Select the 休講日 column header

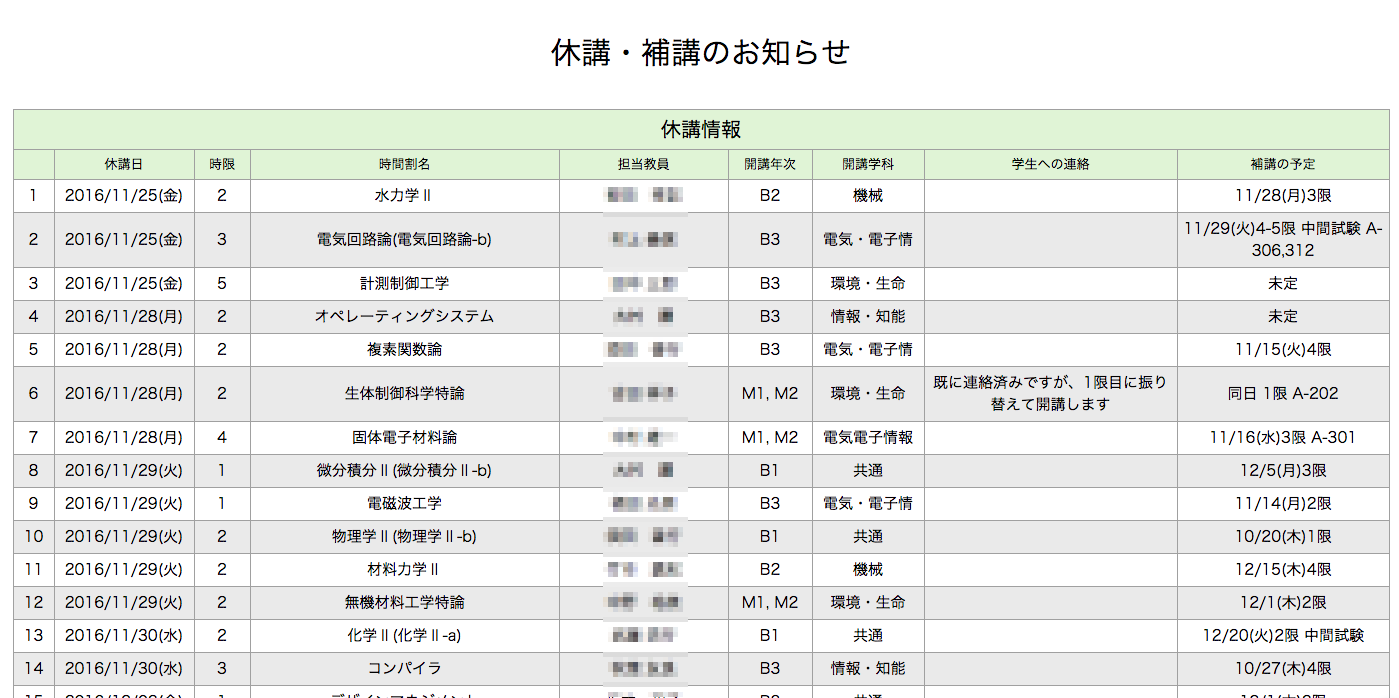pyautogui.click(x=124, y=164)
